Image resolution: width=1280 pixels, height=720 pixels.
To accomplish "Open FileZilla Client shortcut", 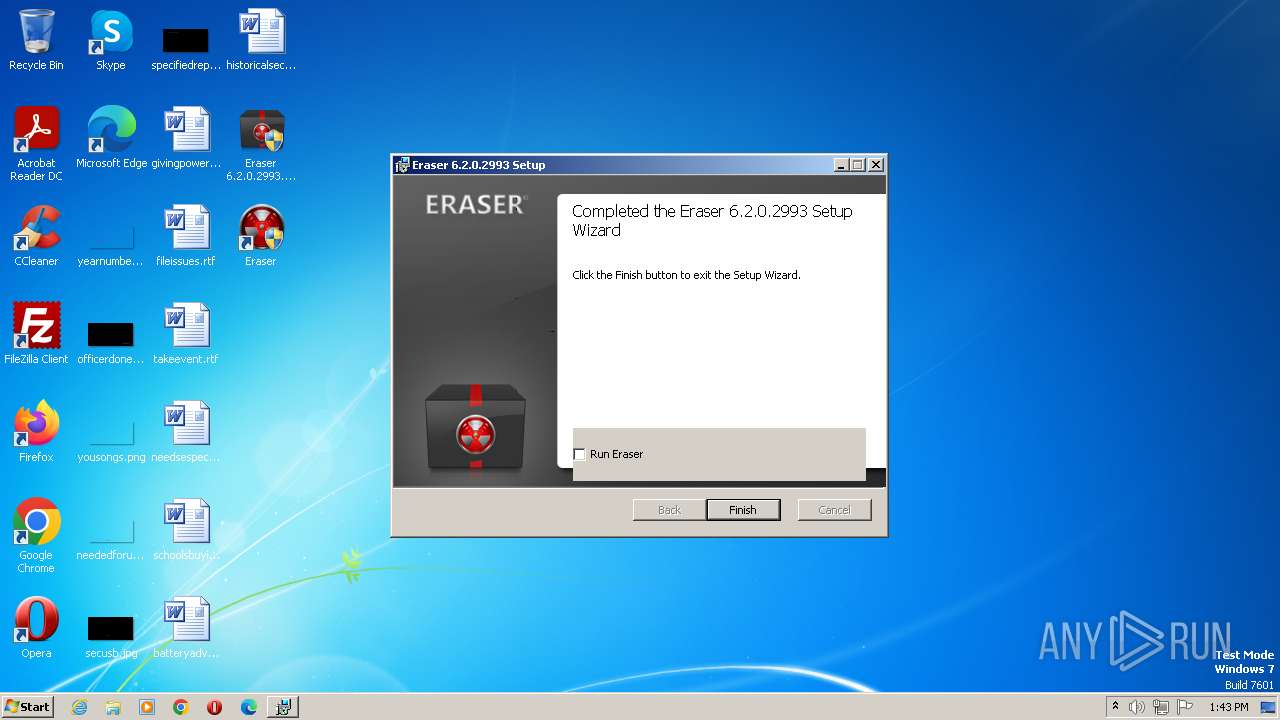I will [36, 334].
